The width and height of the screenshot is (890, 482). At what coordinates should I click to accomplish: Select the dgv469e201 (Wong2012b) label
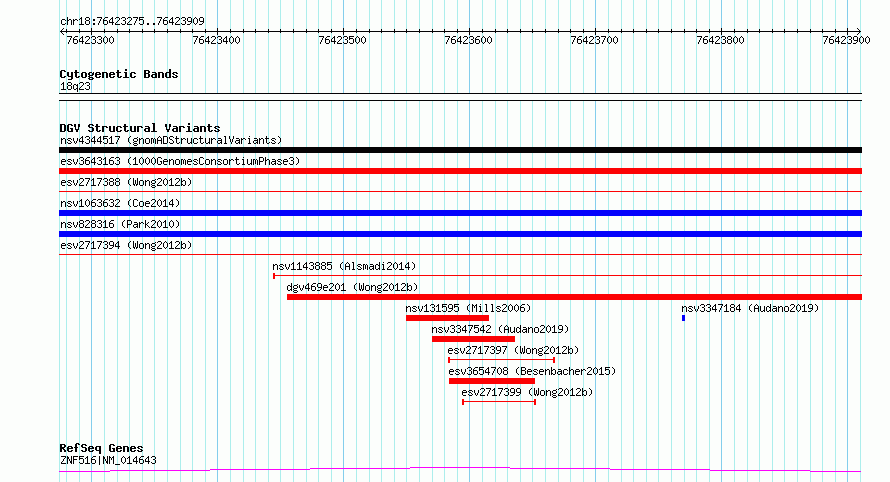[352, 287]
